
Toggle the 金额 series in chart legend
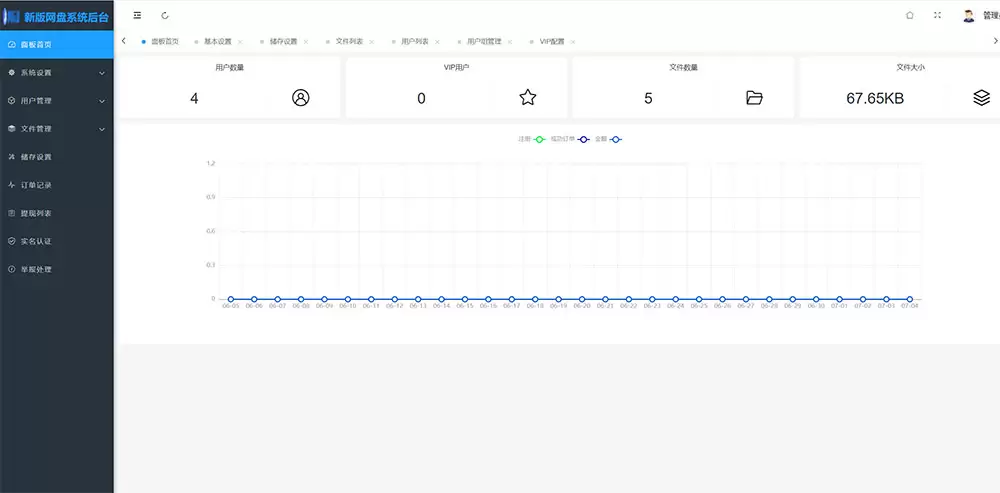(609, 139)
